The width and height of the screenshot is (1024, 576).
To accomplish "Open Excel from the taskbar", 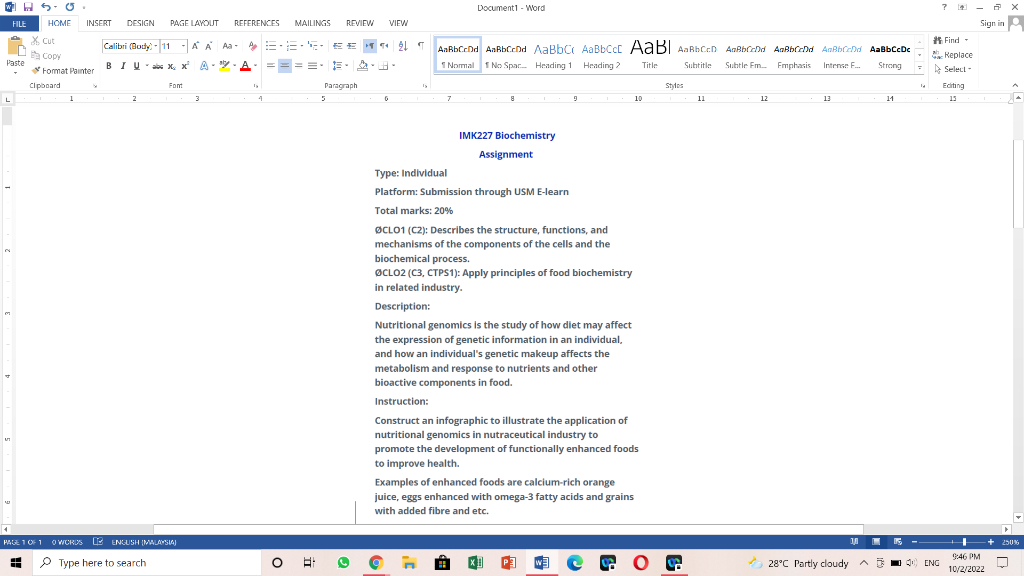I will point(475,563).
